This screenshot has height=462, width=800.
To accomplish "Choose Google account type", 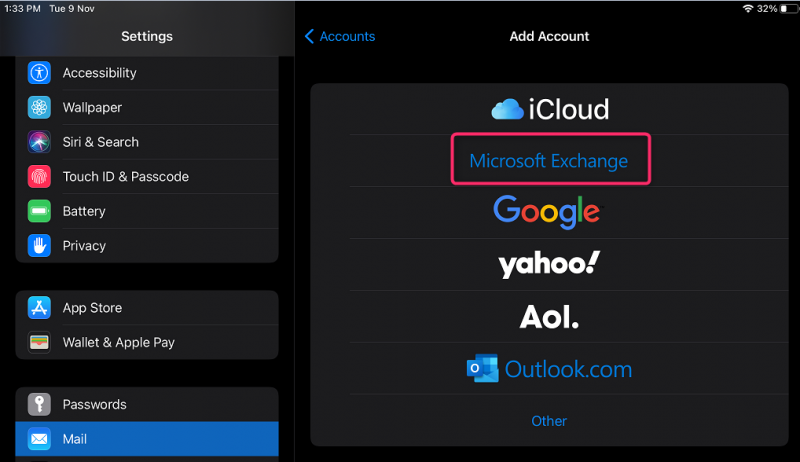I will click(550, 213).
